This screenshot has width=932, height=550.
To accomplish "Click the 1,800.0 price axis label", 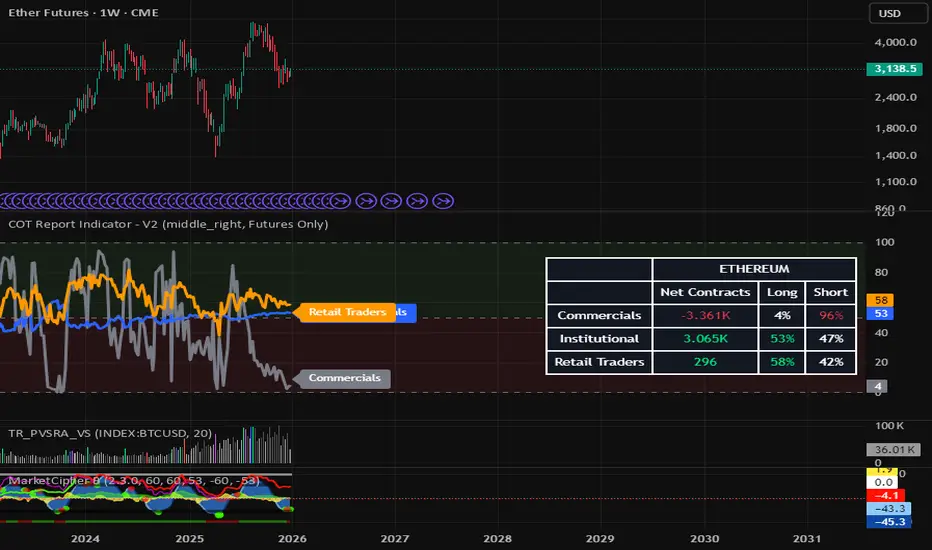I will point(895,128).
